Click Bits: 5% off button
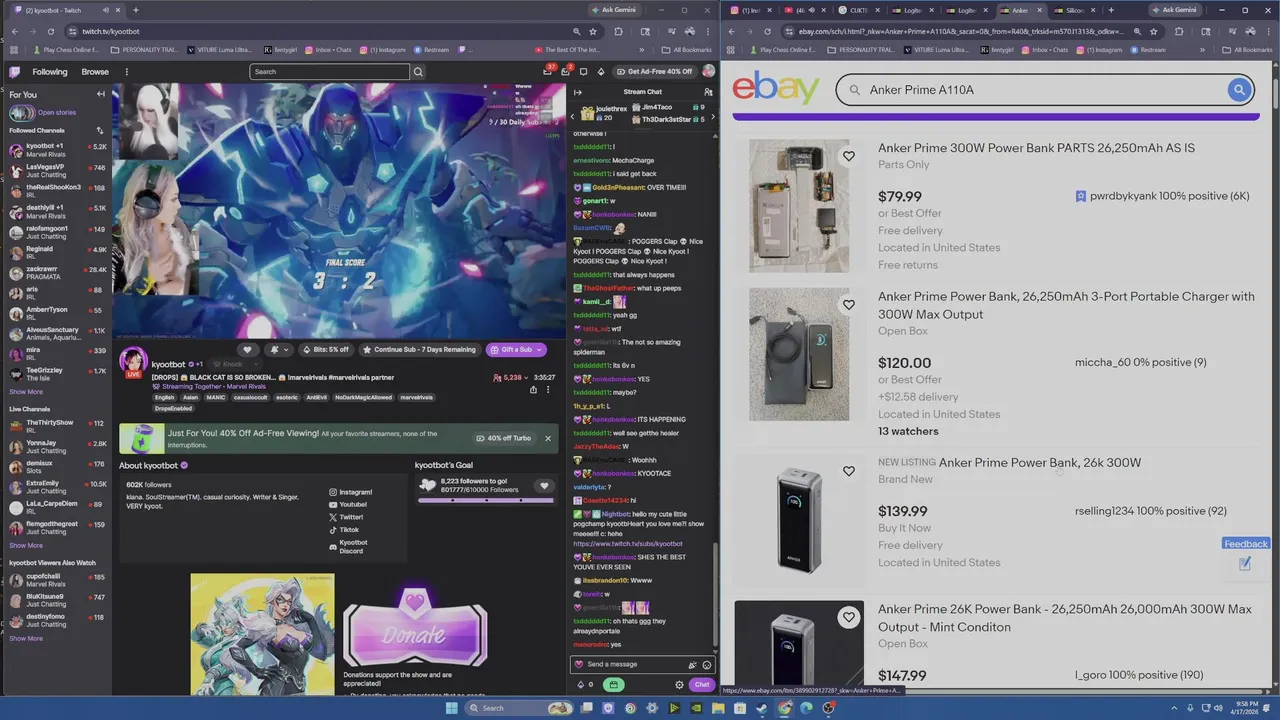Viewport: 1280px width, 720px height. tap(326, 350)
